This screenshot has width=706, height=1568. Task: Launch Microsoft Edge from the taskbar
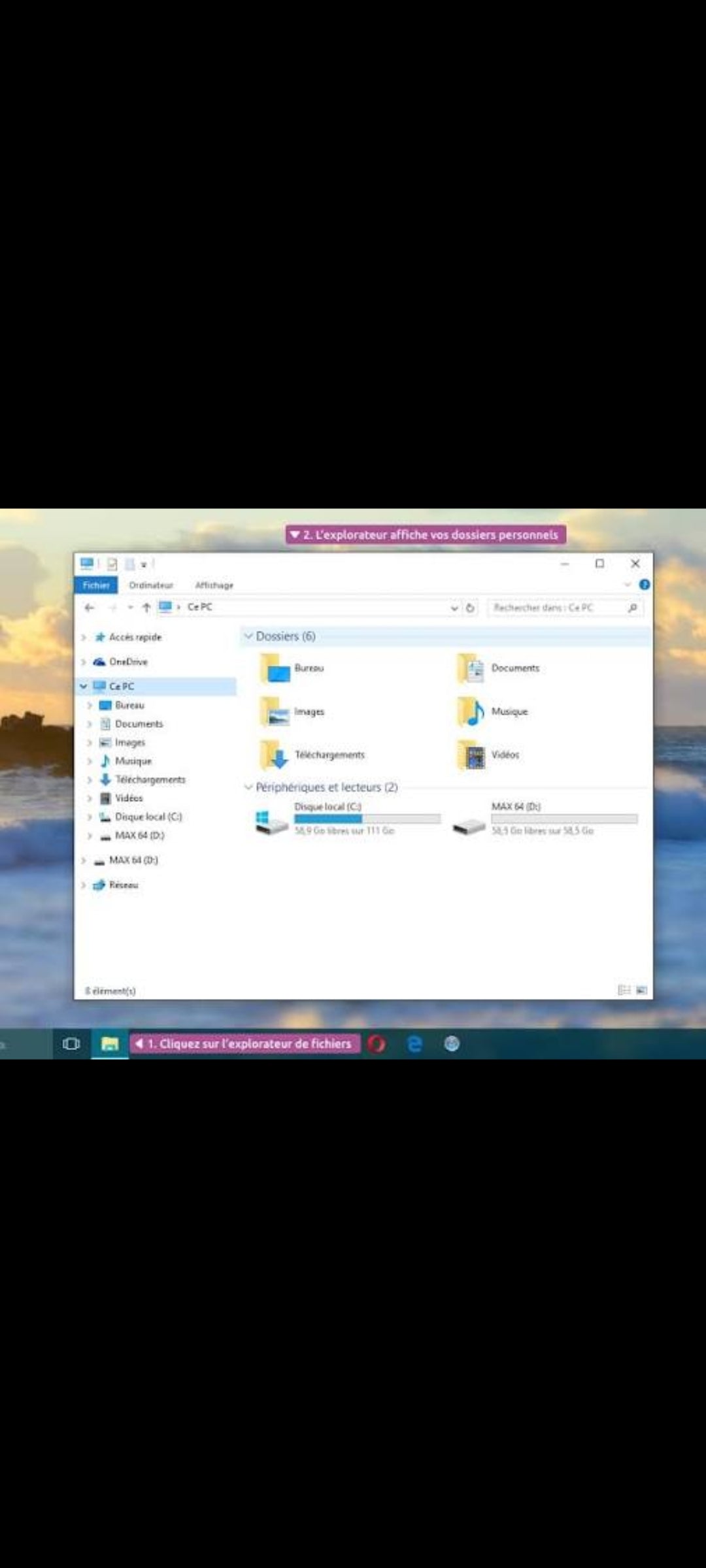414,1044
